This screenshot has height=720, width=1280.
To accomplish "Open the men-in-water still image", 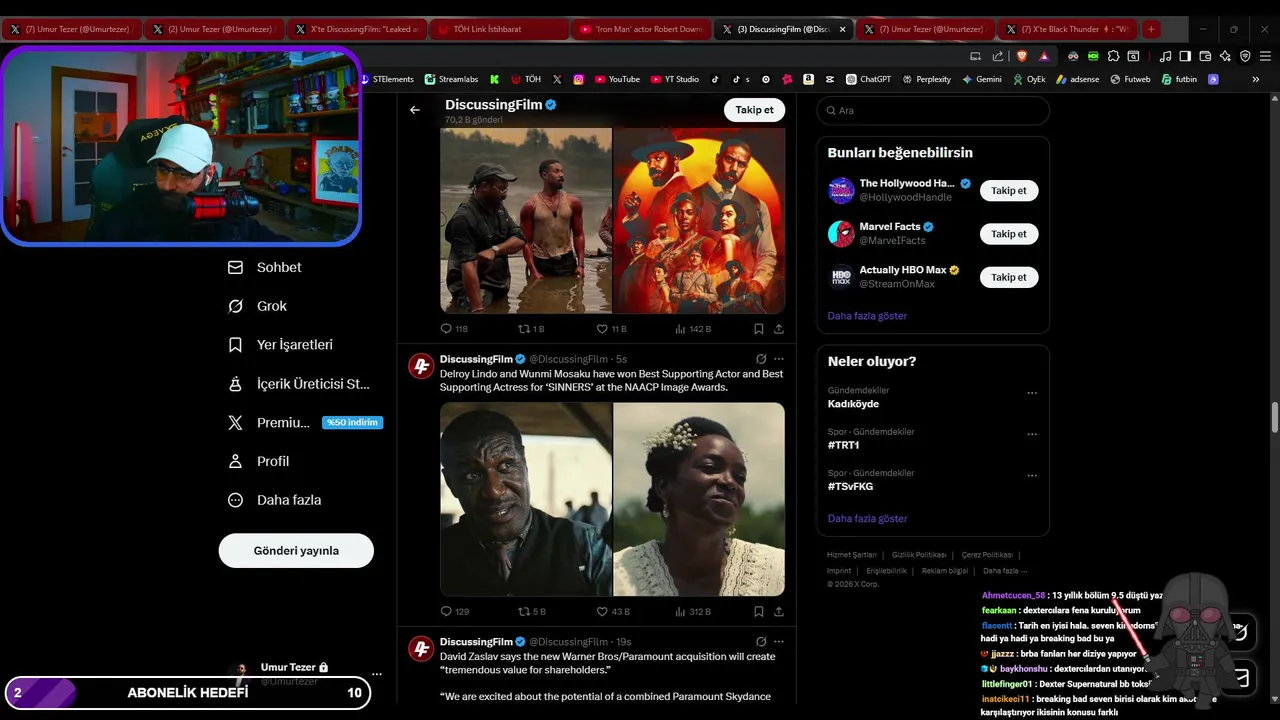I will (526, 220).
